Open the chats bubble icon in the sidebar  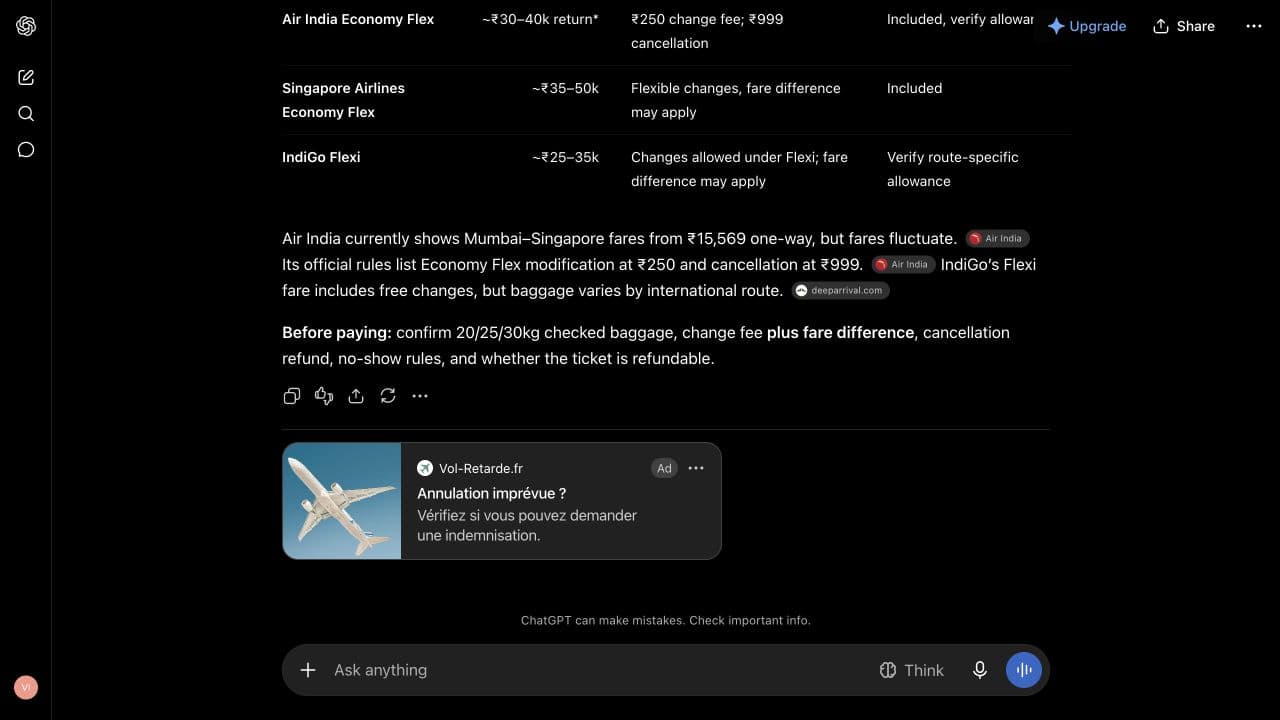26,150
